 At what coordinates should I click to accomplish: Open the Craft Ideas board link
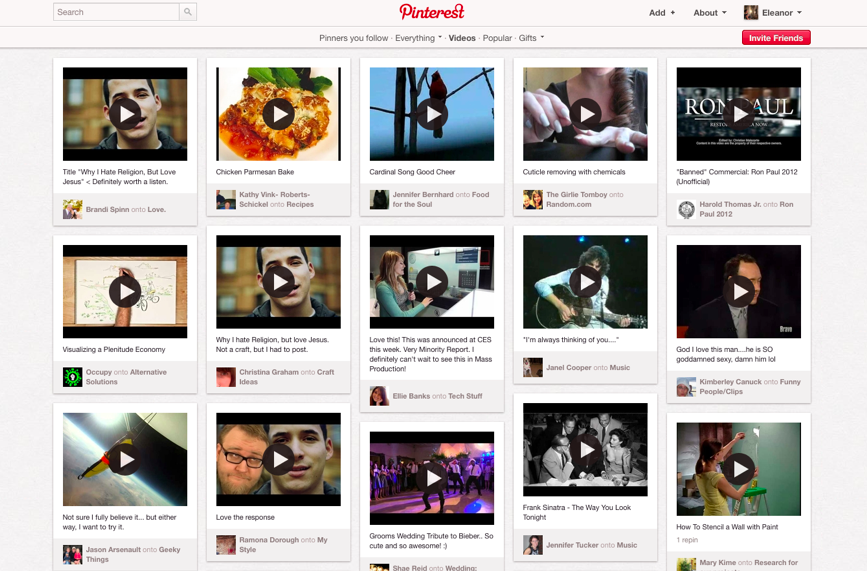pyautogui.click(x=286, y=377)
